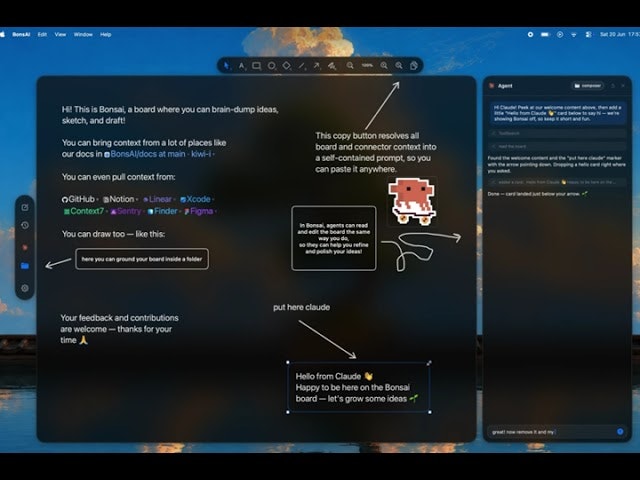
Task: Open the BonsAI/docs at main link
Action: click(x=145, y=154)
